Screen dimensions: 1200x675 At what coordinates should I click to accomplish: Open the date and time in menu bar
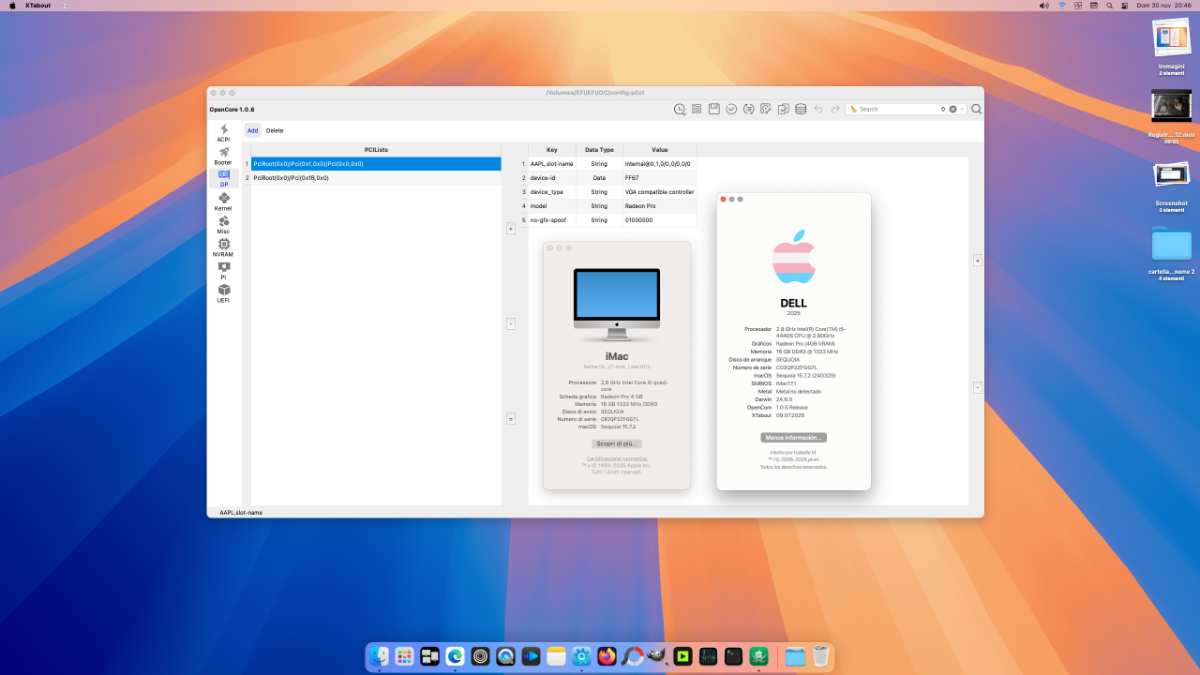(x=1164, y=5)
